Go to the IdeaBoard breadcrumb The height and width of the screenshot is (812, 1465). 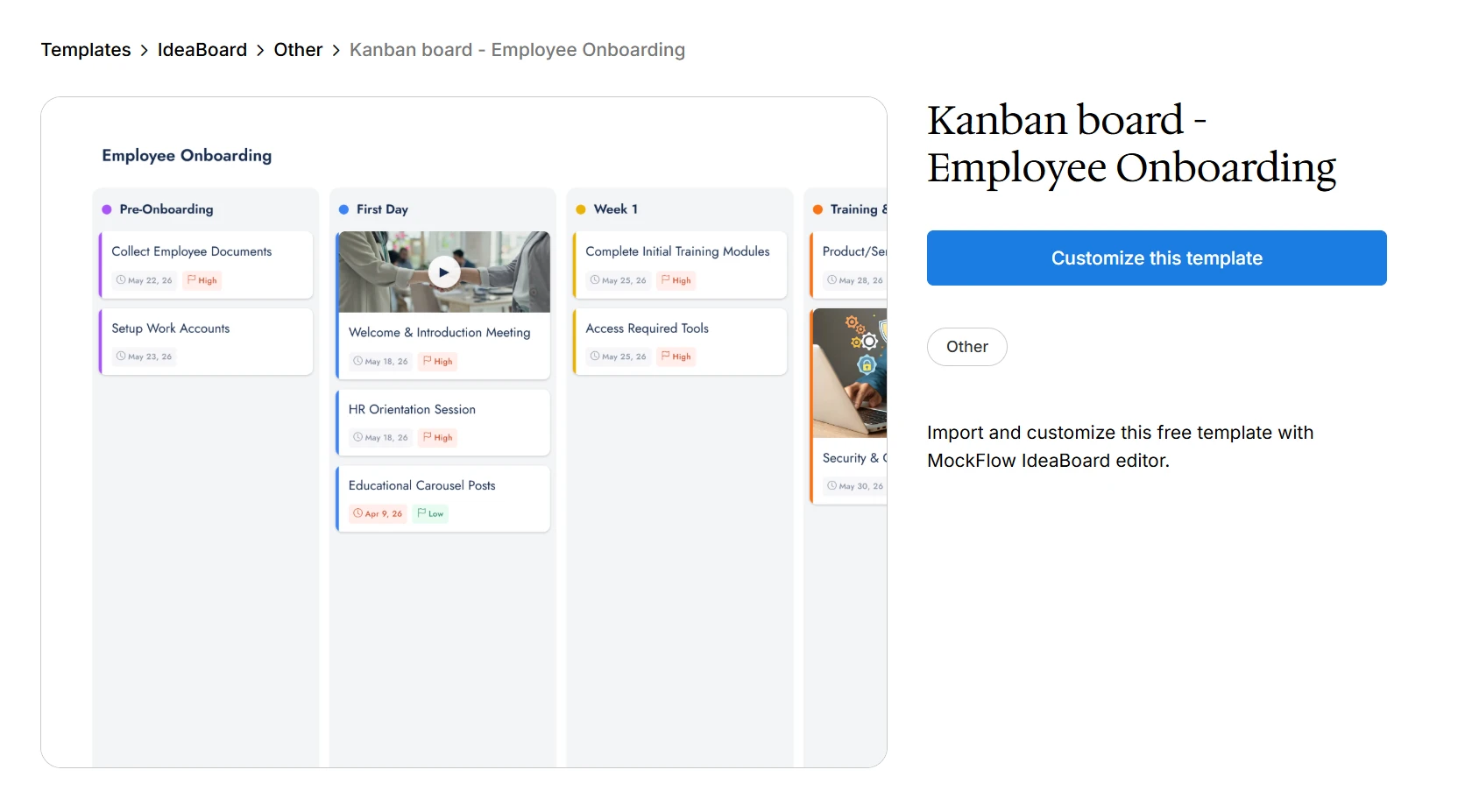coord(202,50)
